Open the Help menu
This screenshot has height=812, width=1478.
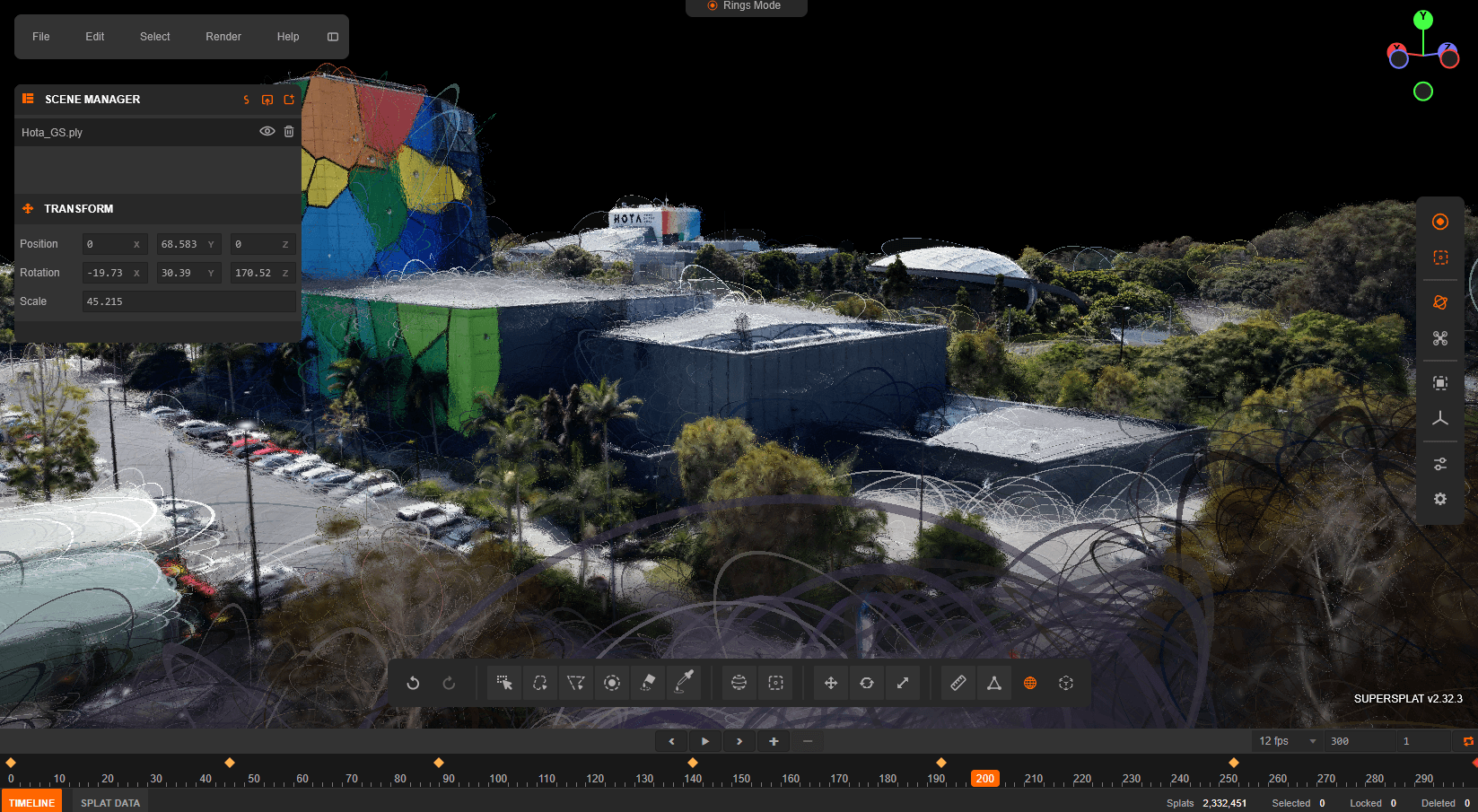[x=288, y=37]
